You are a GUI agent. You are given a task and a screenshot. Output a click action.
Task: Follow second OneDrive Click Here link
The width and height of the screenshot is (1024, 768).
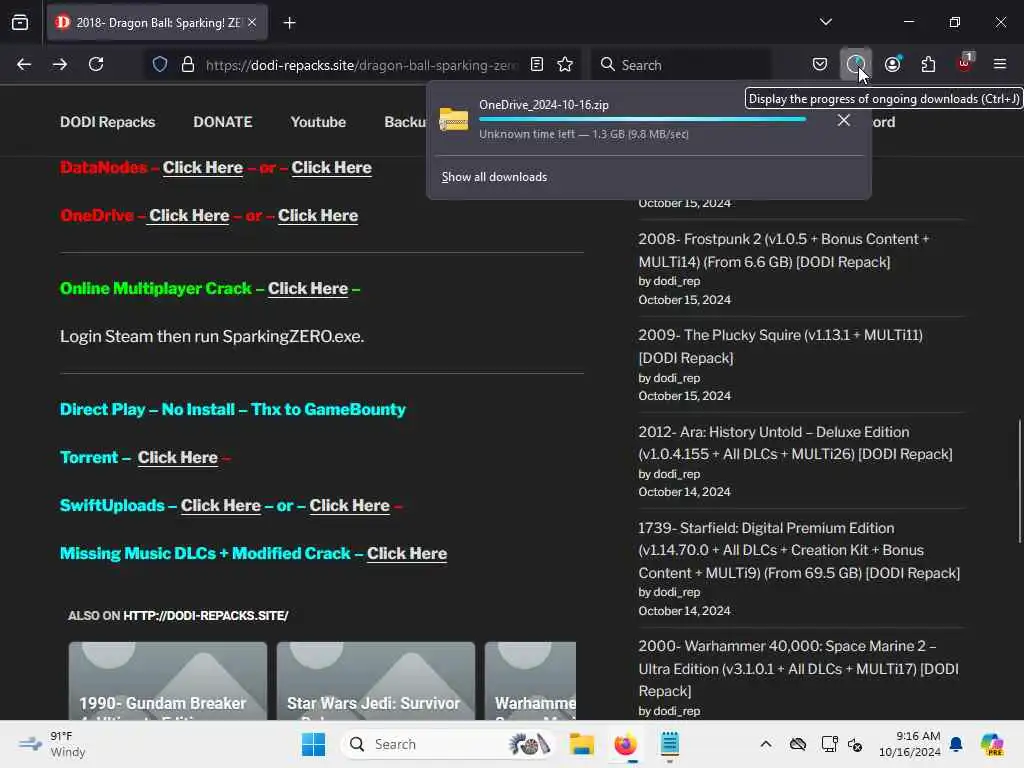[x=318, y=216]
